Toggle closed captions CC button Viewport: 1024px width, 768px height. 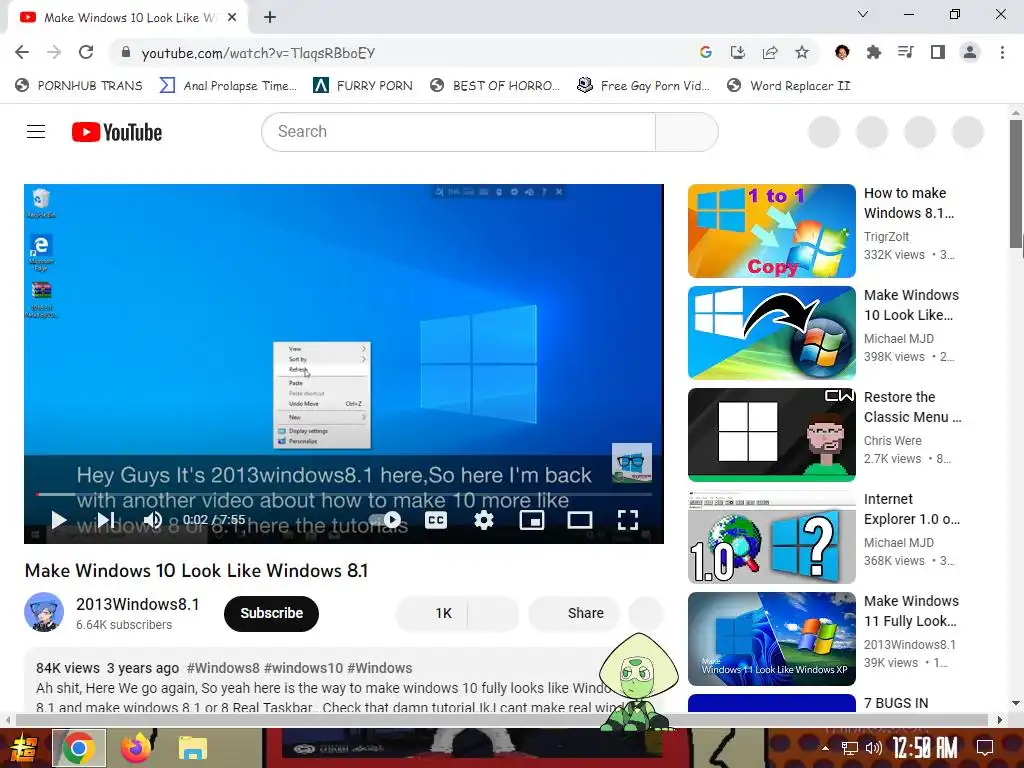(436, 520)
